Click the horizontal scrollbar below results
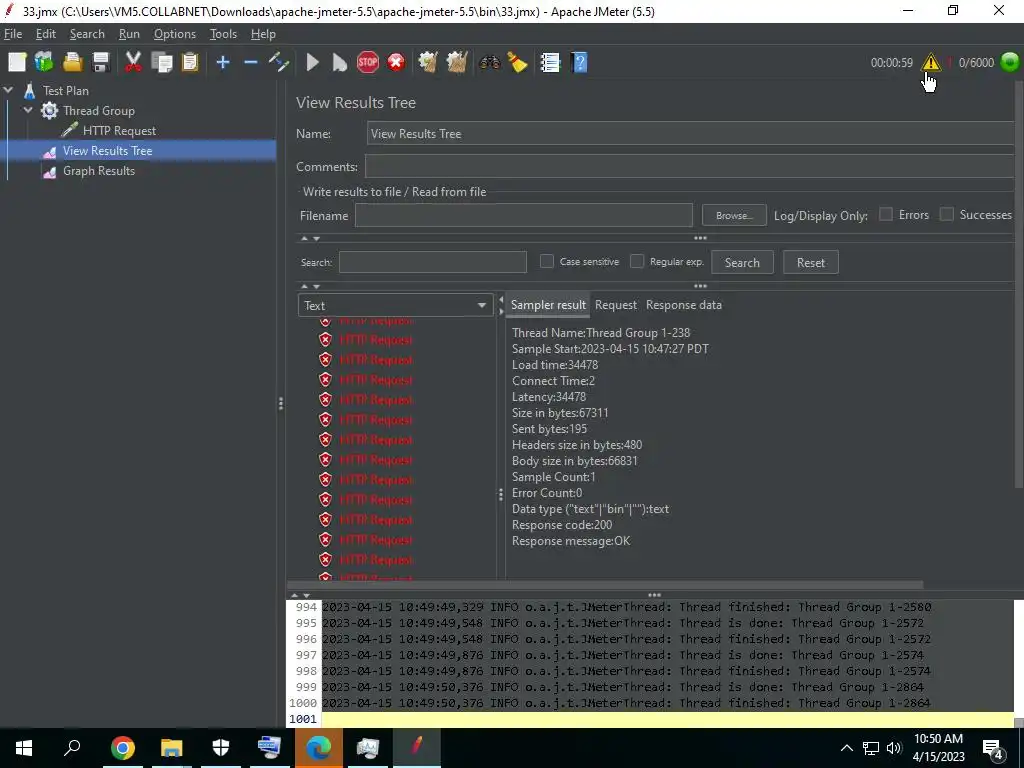This screenshot has width=1024, height=768. point(605,585)
